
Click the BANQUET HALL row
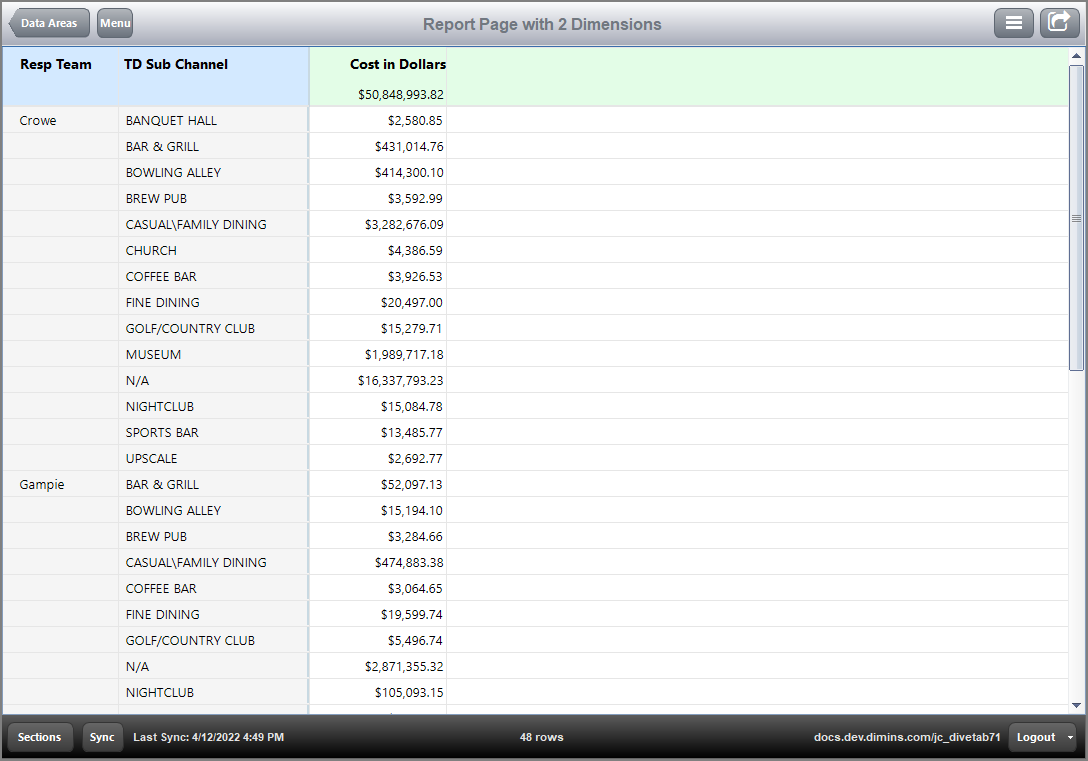(x=535, y=120)
